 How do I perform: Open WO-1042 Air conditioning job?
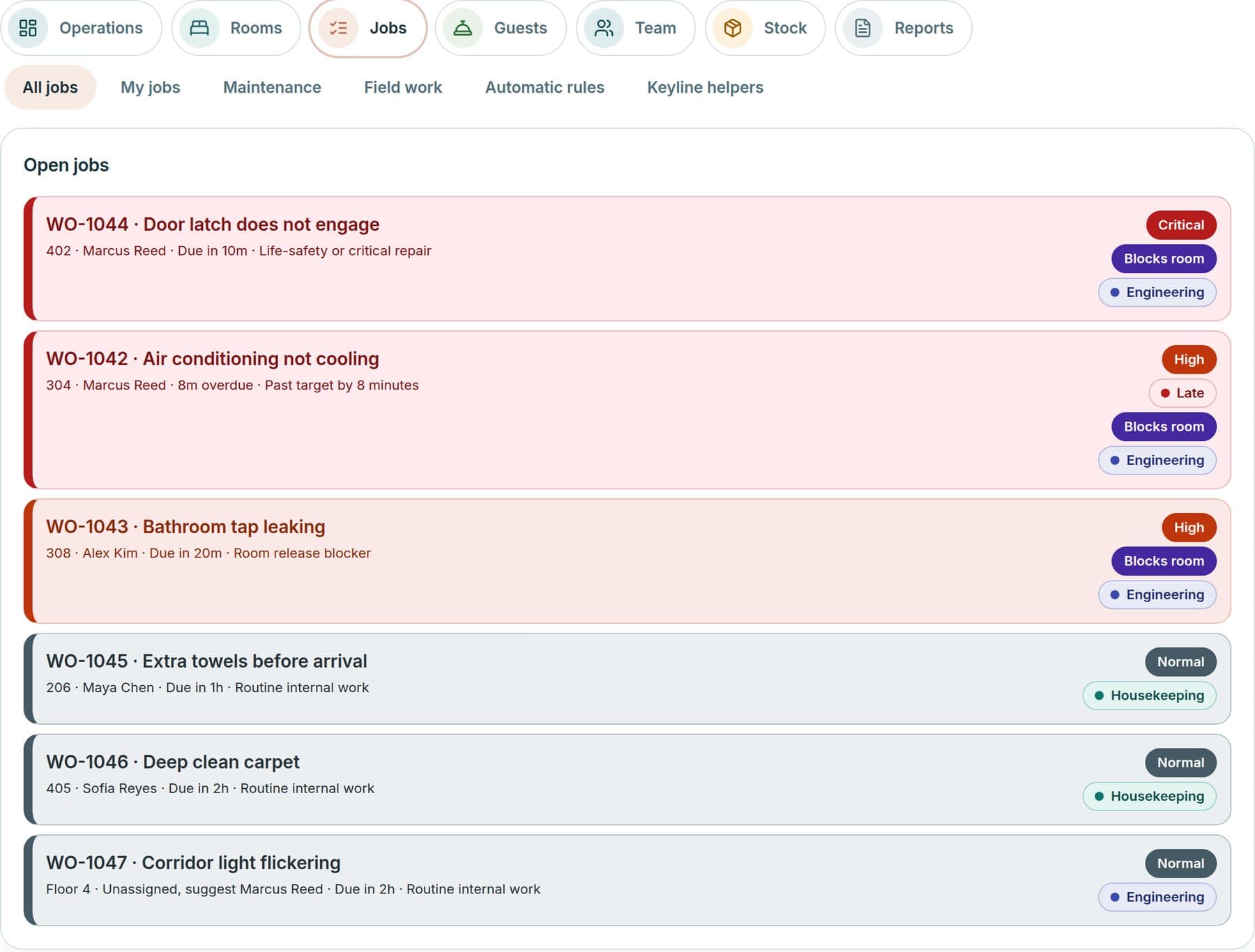point(627,410)
